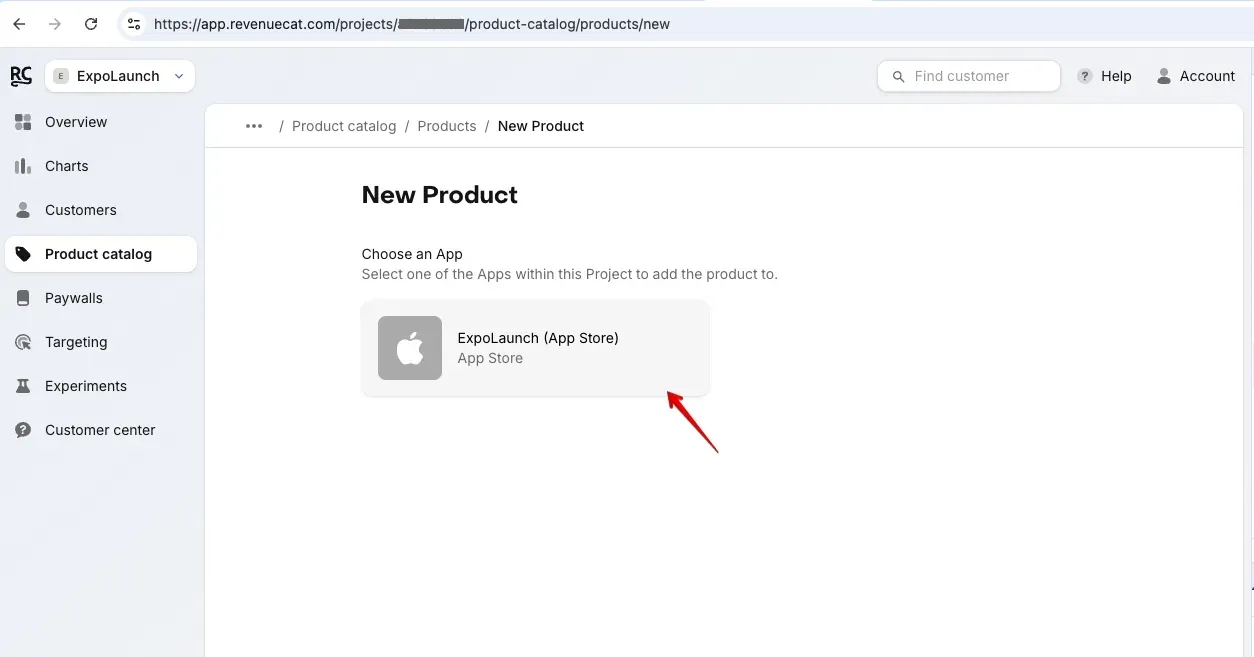
Task: Click the RevenueCat RC logo
Action: [21, 76]
